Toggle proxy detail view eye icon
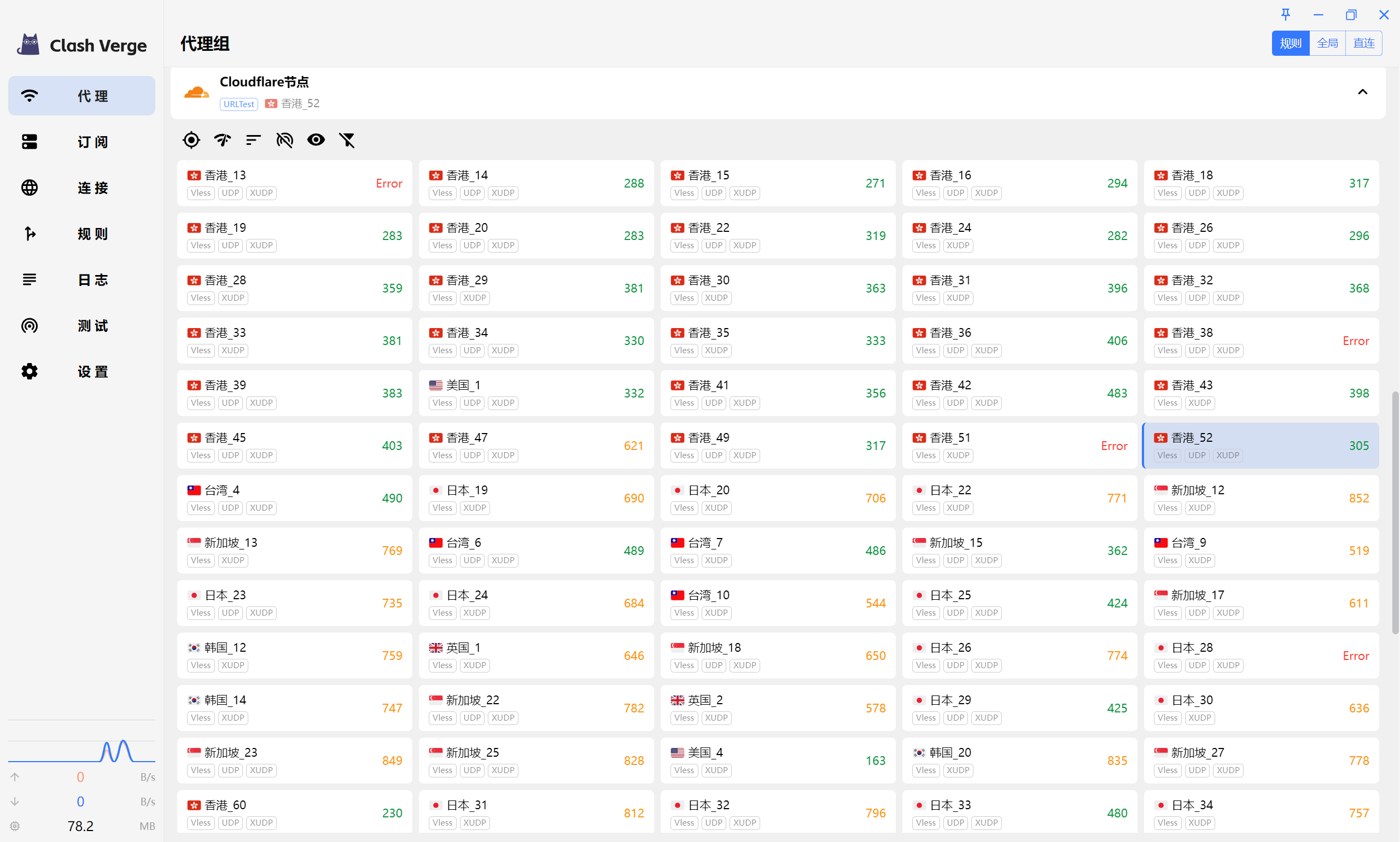Screen dimensions: 1400x842 [x=316, y=139]
